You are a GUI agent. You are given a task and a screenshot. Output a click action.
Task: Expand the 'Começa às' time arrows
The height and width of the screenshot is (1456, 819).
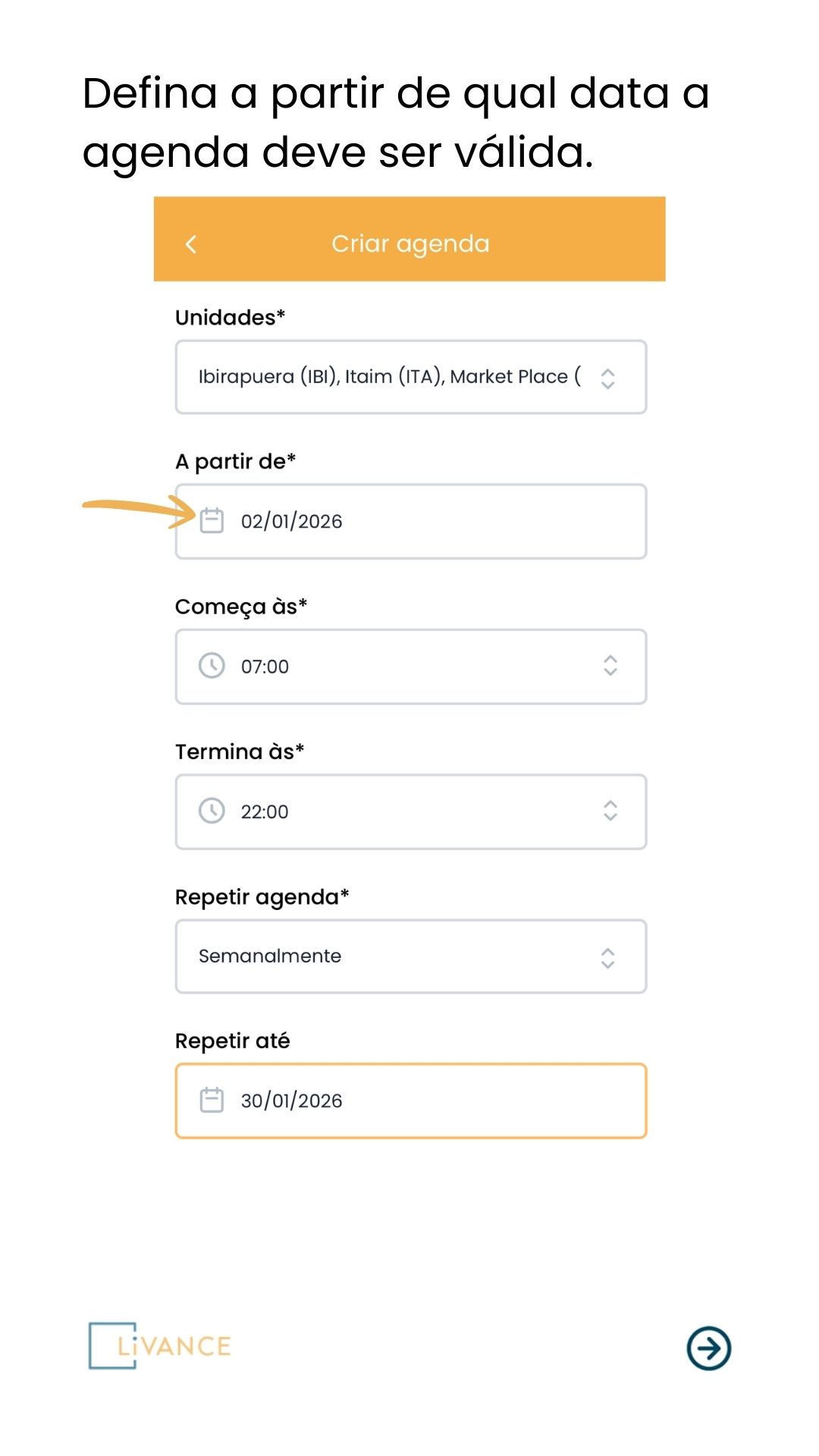[610, 666]
